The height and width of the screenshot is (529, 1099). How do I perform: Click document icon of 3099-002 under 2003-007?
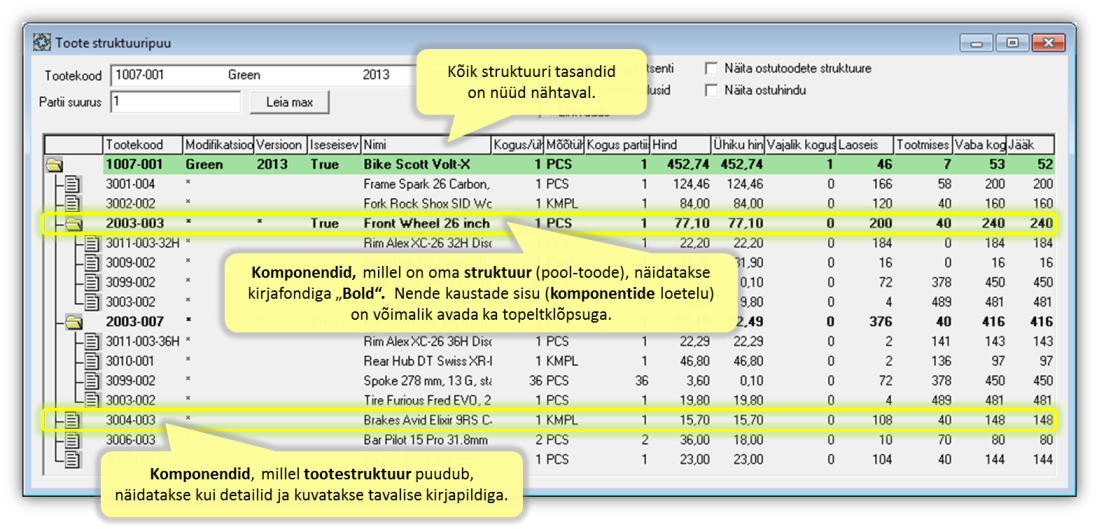coord(93,380)
